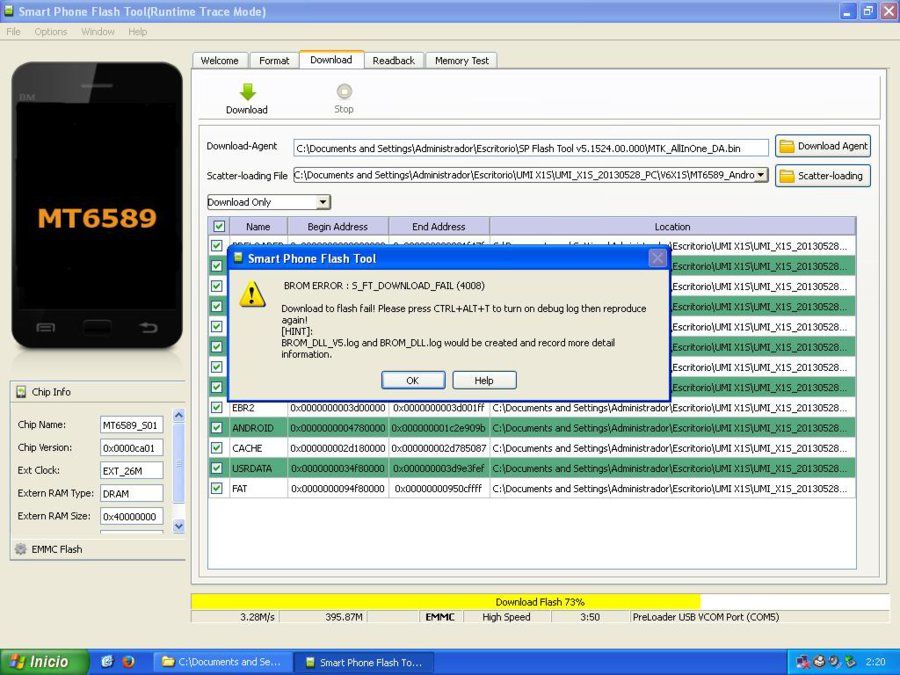Open the Help menu
Screen dimensions: 900x675
[x=137, y=32]
